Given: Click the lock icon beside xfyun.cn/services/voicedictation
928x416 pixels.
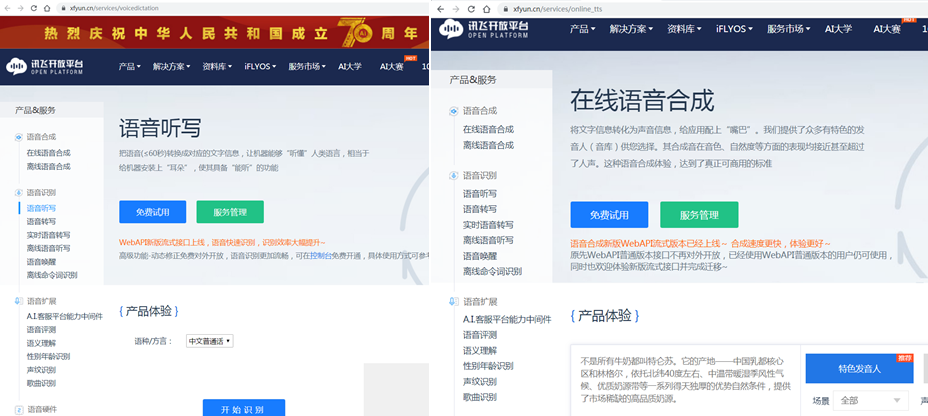Looking at the screenshot, I should tap(65, 8).
